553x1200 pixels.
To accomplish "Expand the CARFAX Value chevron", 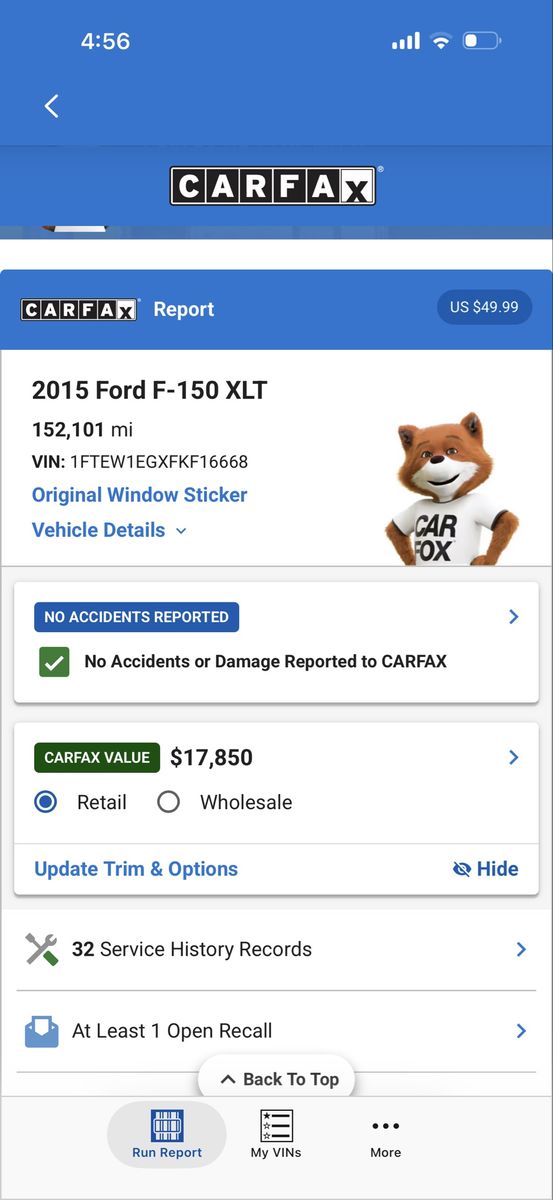I will [514, 757].
